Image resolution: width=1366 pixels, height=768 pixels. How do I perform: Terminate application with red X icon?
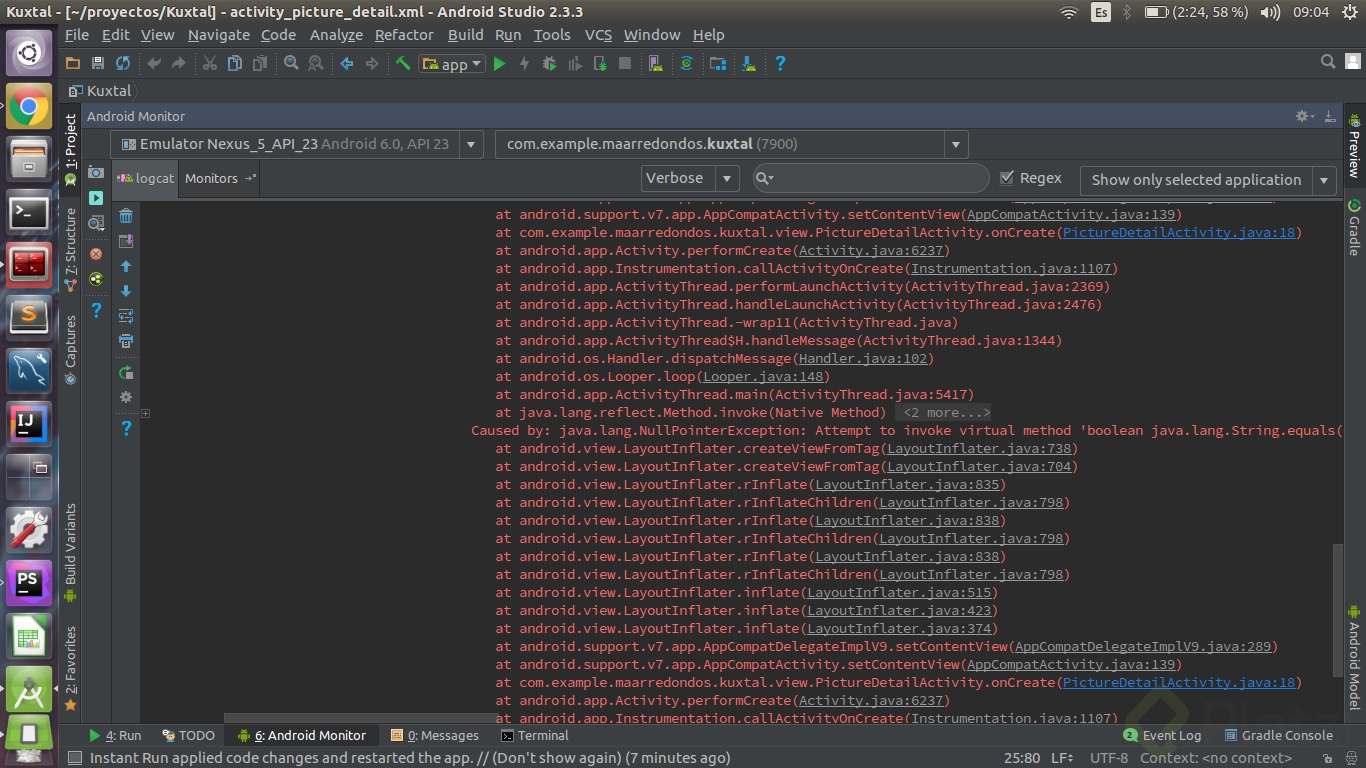(x=96, y=254)
